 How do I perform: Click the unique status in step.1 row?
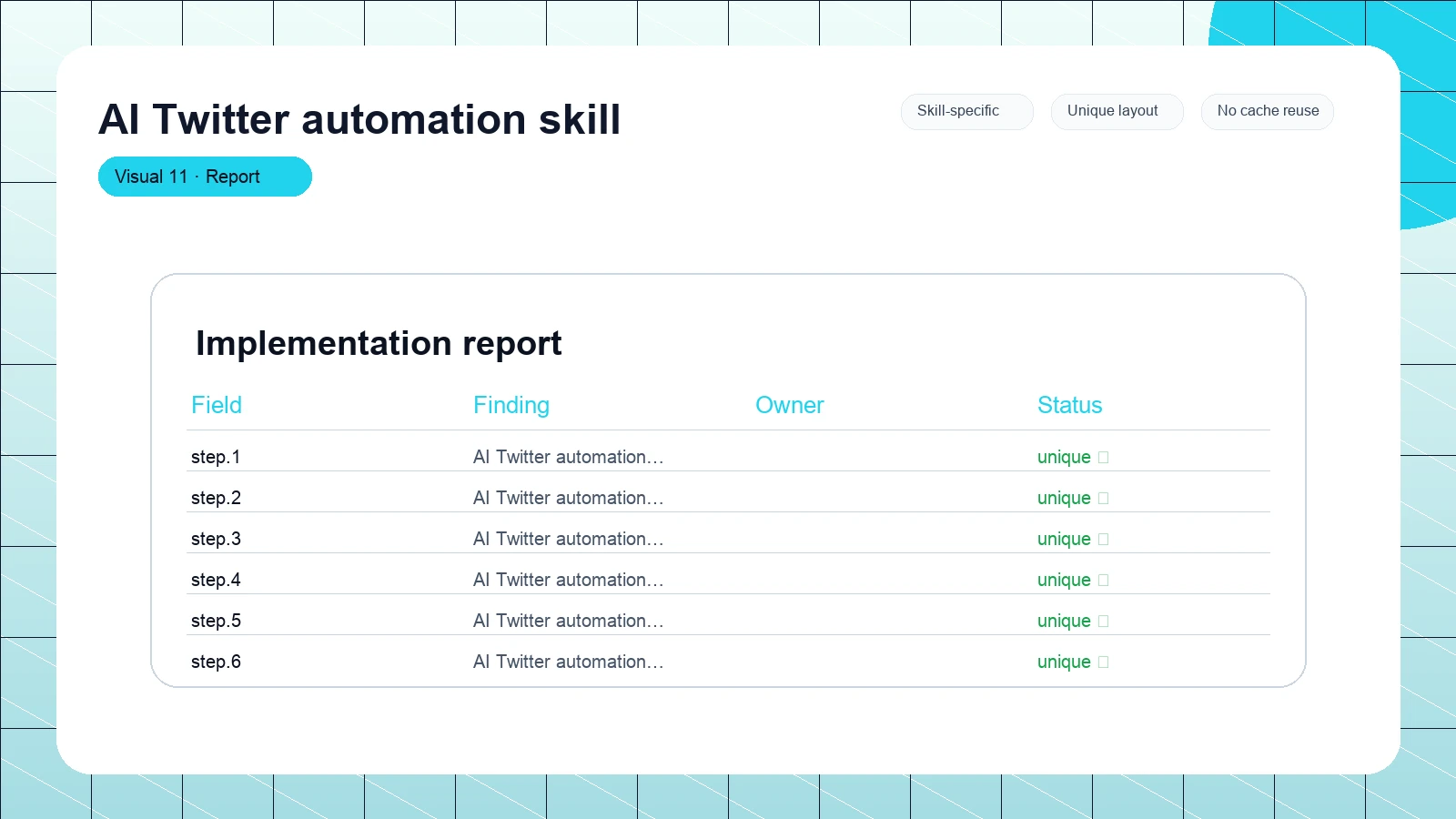tap(1073, 457)
